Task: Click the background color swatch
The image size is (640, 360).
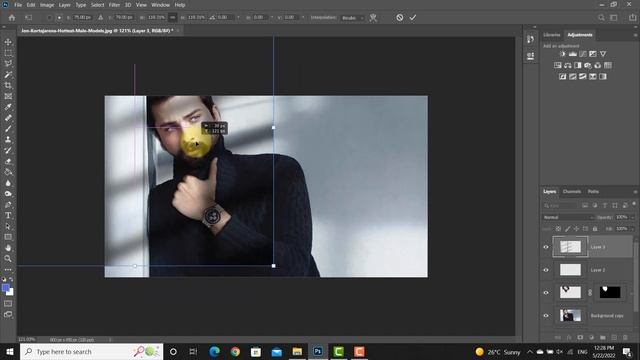Action: [11, 292]
